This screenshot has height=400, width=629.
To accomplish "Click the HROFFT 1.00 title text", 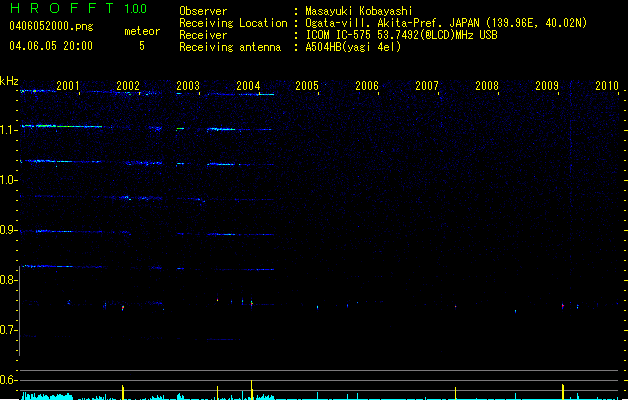I will click(78, 8).
